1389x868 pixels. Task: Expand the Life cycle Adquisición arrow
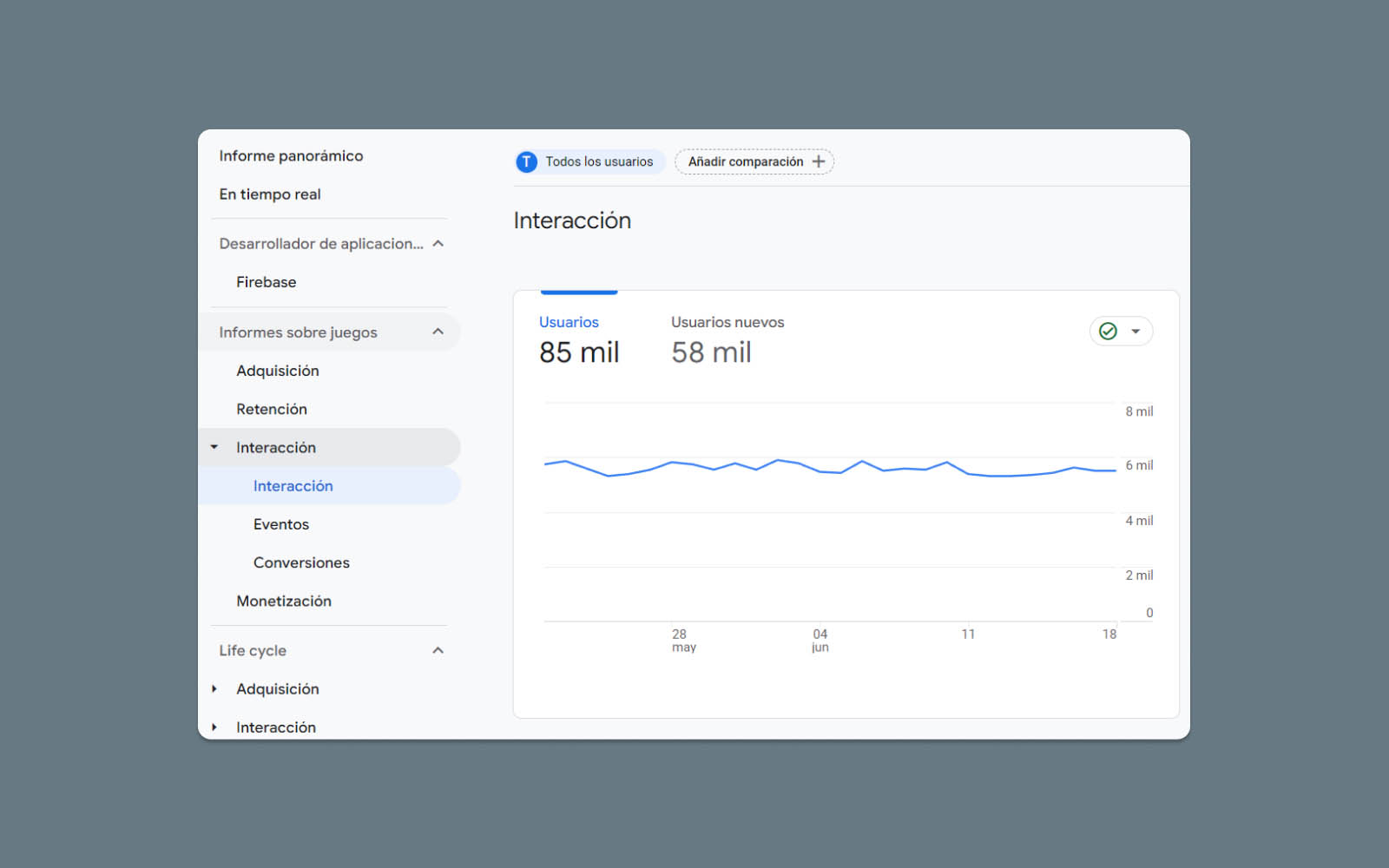[x=214, y=689]
